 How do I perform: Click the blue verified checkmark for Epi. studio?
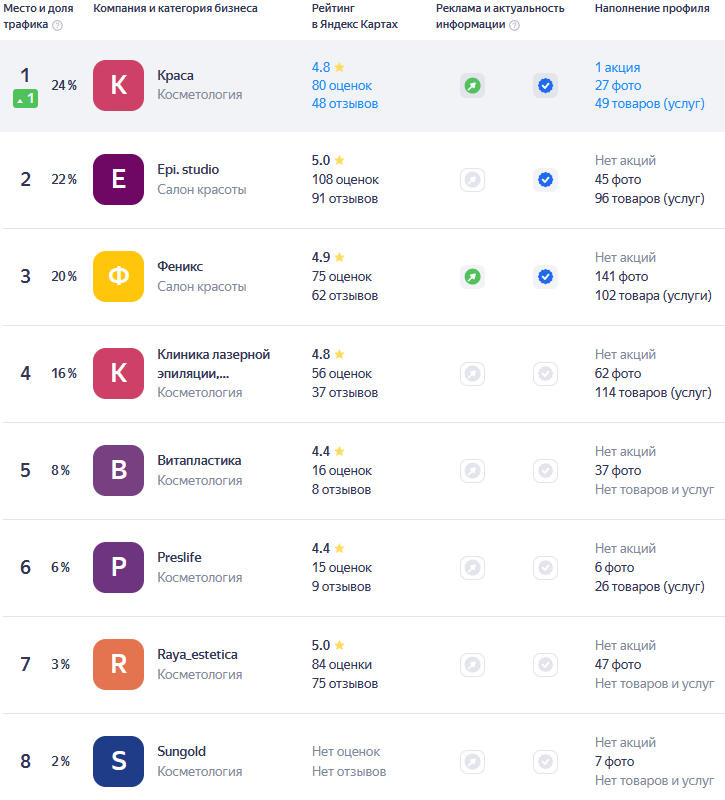click(545, 180)
